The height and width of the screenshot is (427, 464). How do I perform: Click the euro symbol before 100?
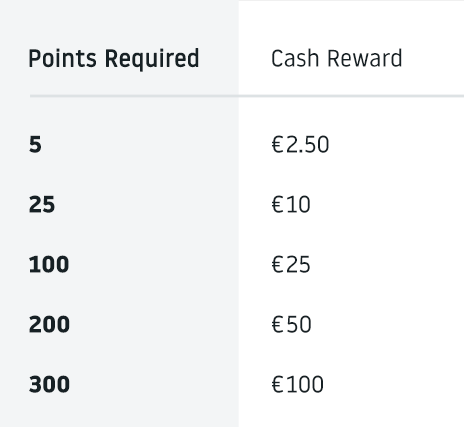click(x=278, y=385)
